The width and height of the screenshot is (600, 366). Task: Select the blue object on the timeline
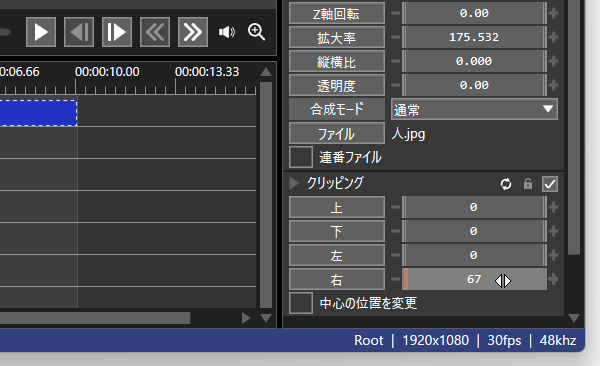(x=38, y=113)
